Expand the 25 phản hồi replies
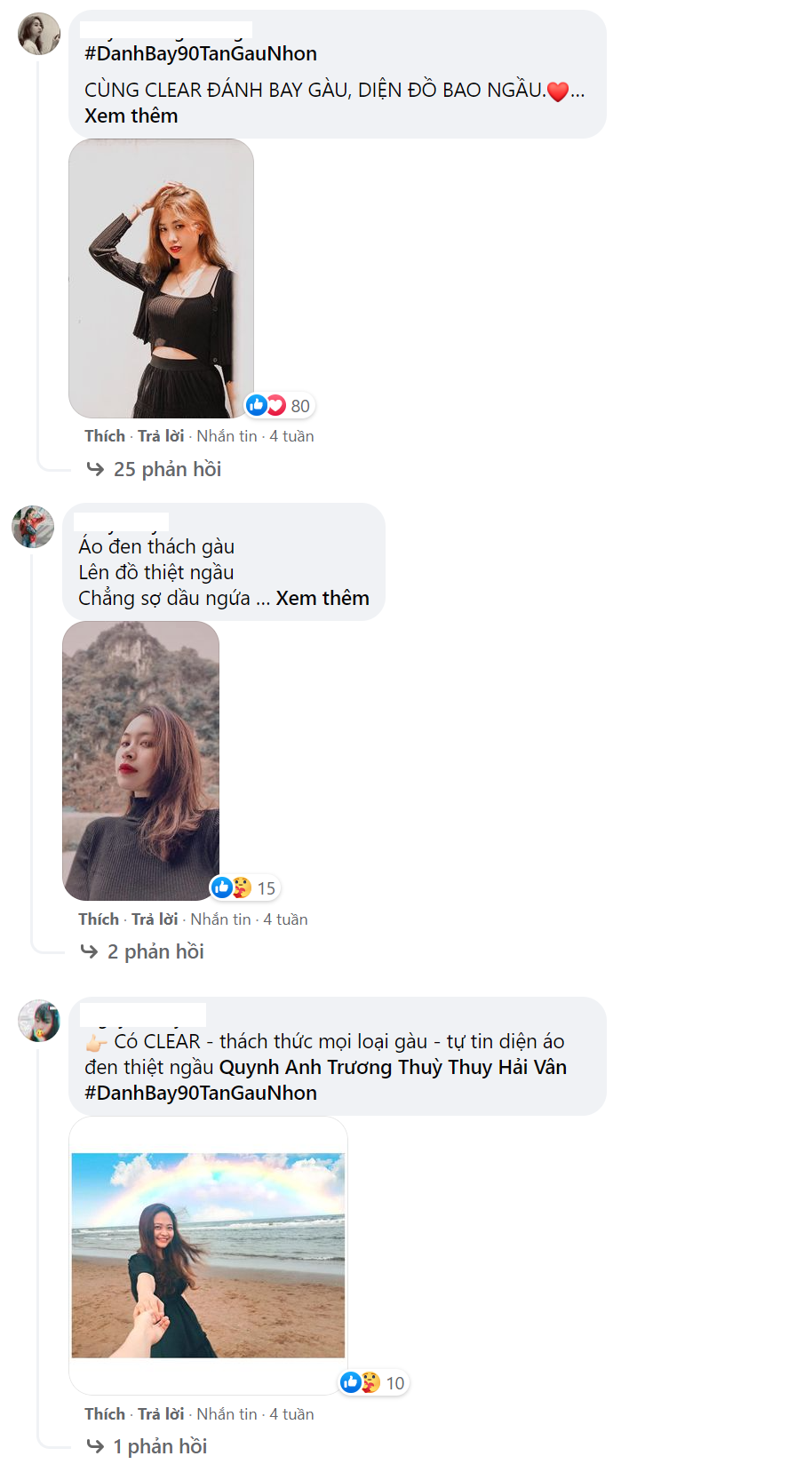This screenshot has height=1472, width=812. (167, 469)
